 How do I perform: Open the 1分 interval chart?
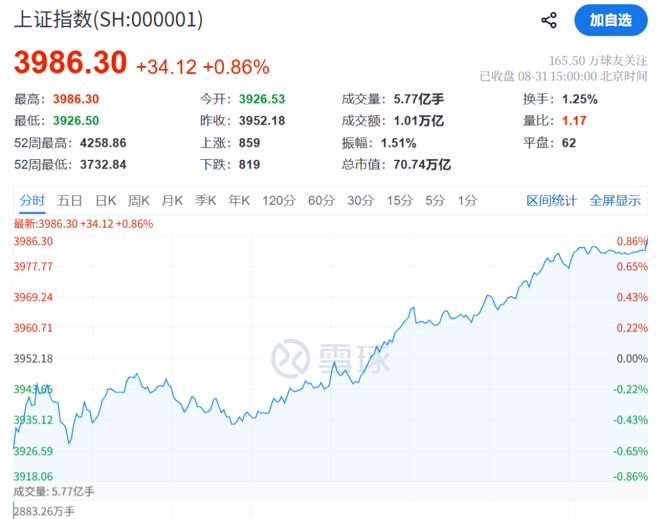coord(467,200)
